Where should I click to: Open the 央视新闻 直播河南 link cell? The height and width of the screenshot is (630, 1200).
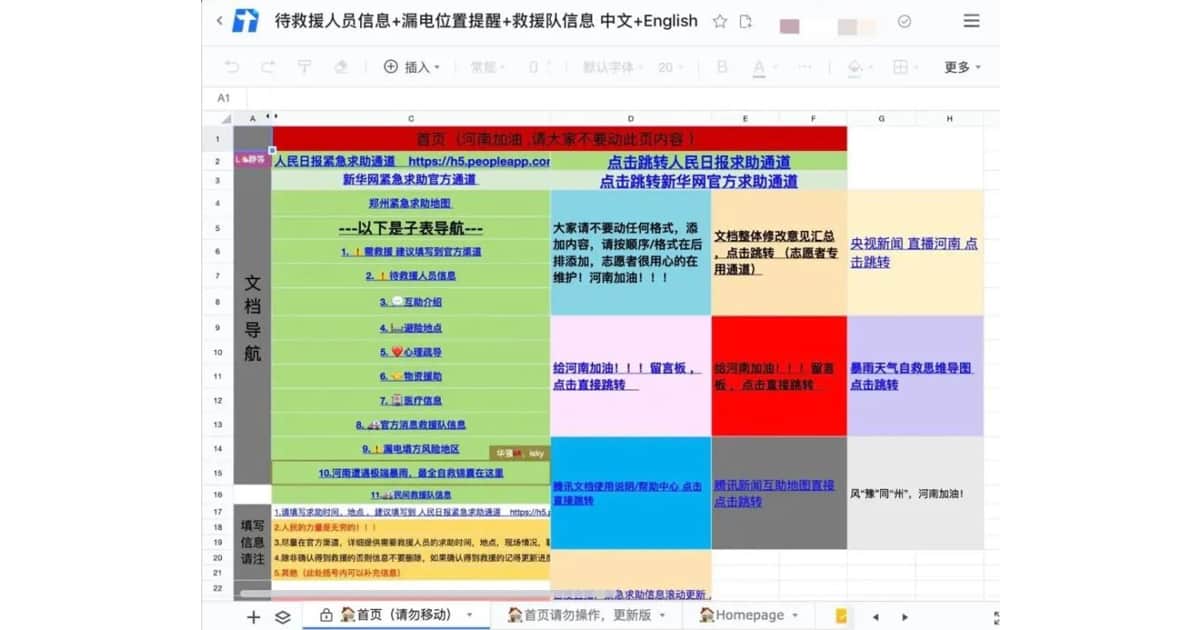pyautogui.click(x=914, y=252)
